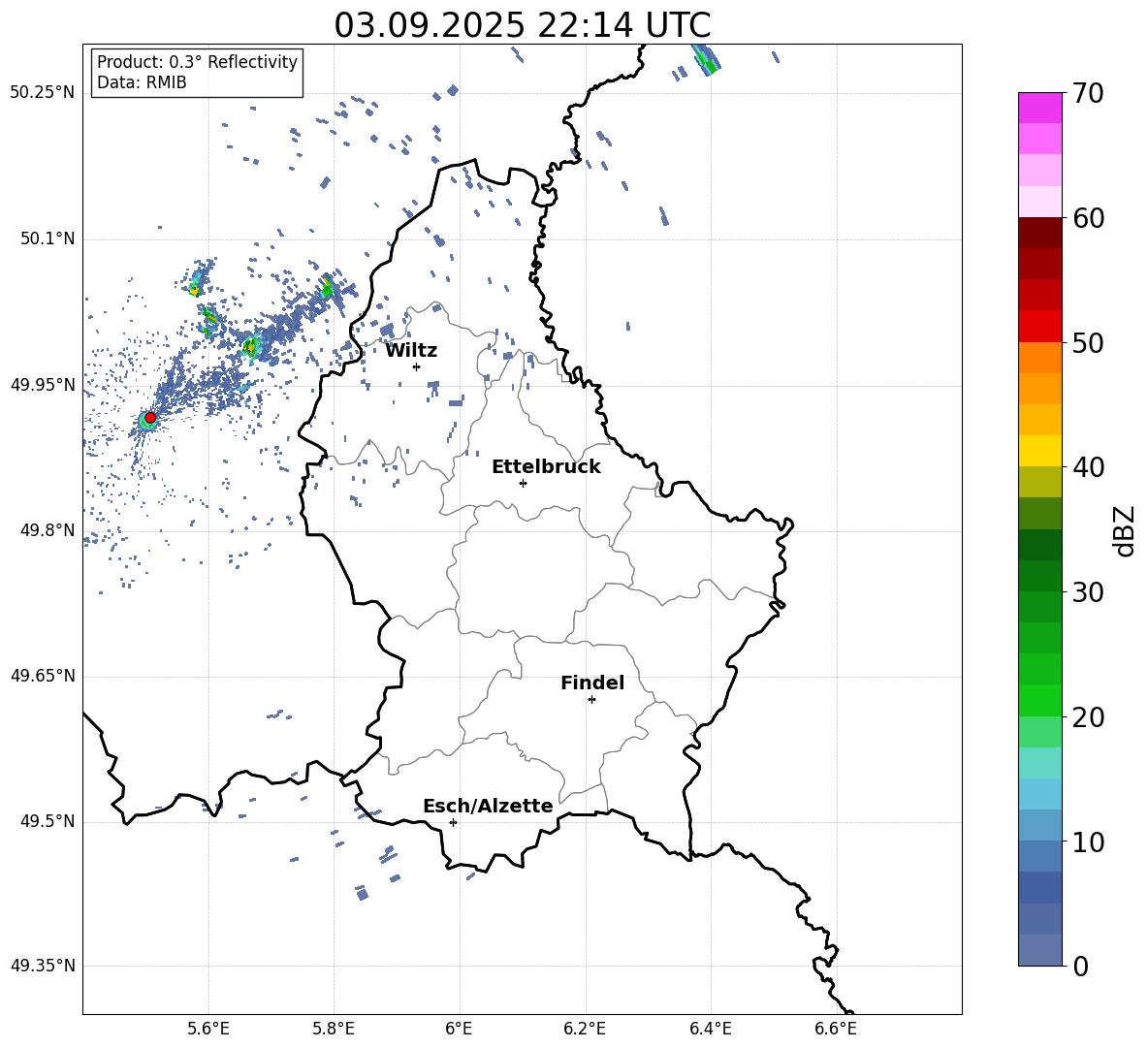
Task: Click the Esch/Alzette city label
Action: (x=488, y=806)
